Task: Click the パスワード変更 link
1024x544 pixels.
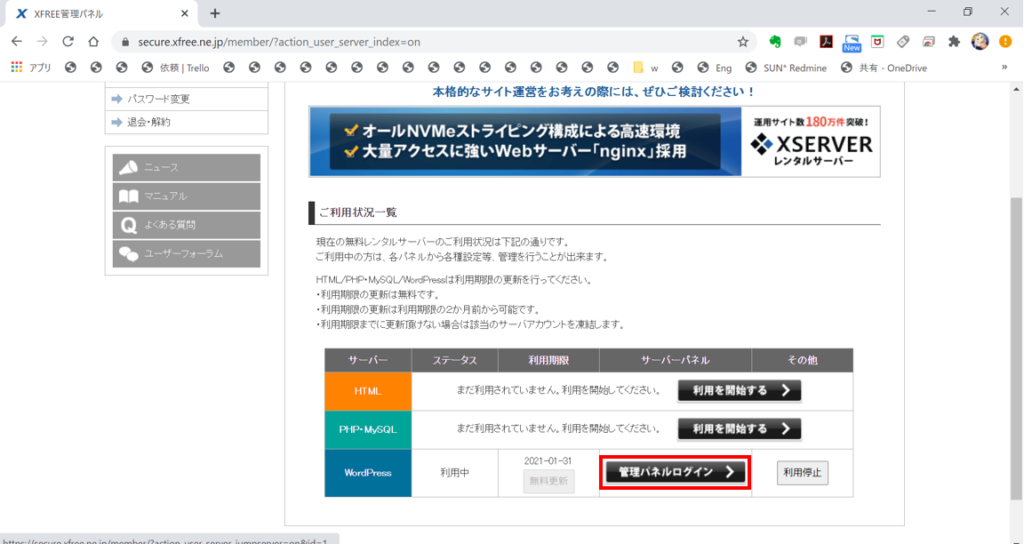Action: click(158, 99)
